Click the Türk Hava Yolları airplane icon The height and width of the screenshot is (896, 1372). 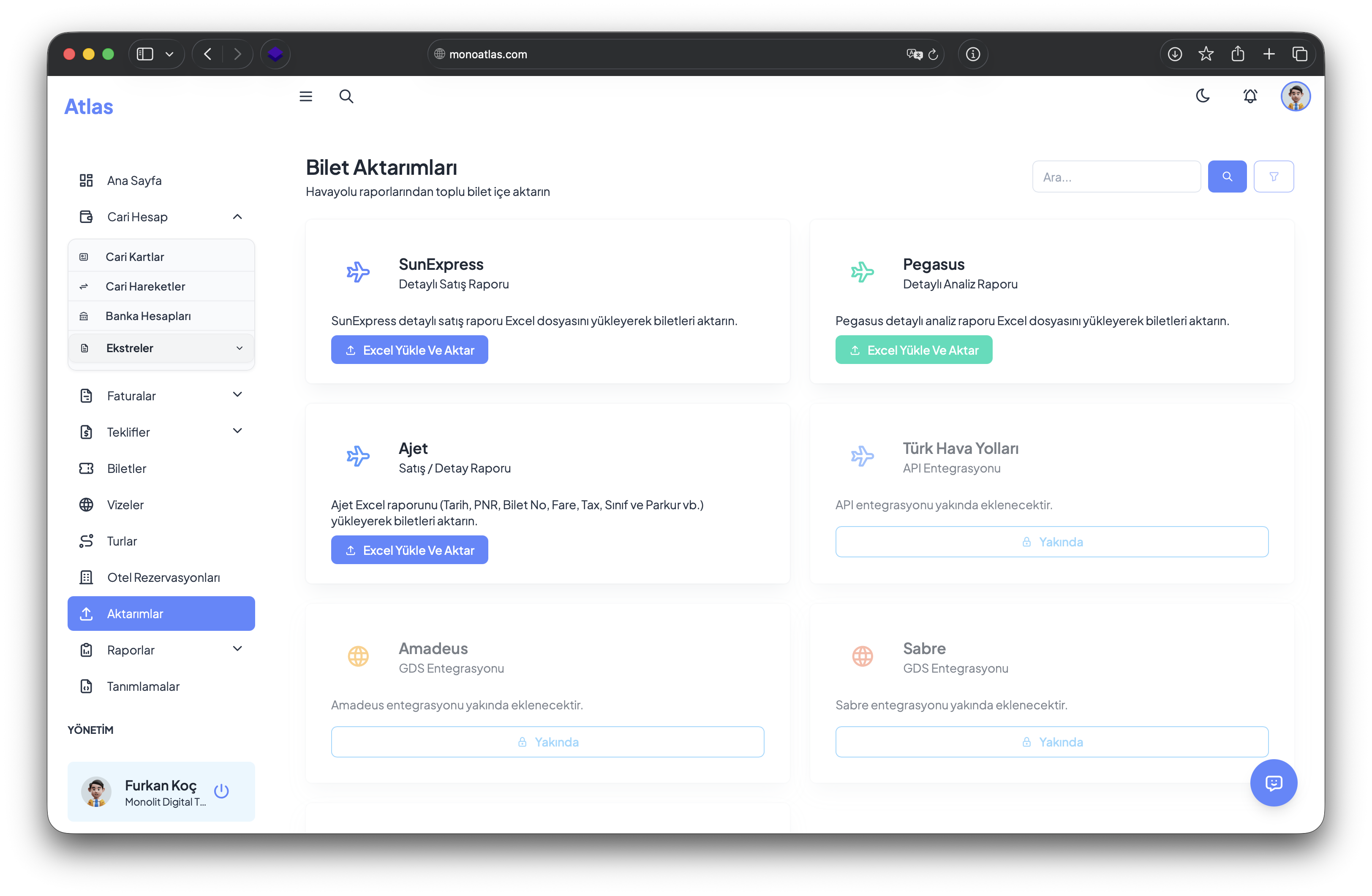[x=863, y=456]
